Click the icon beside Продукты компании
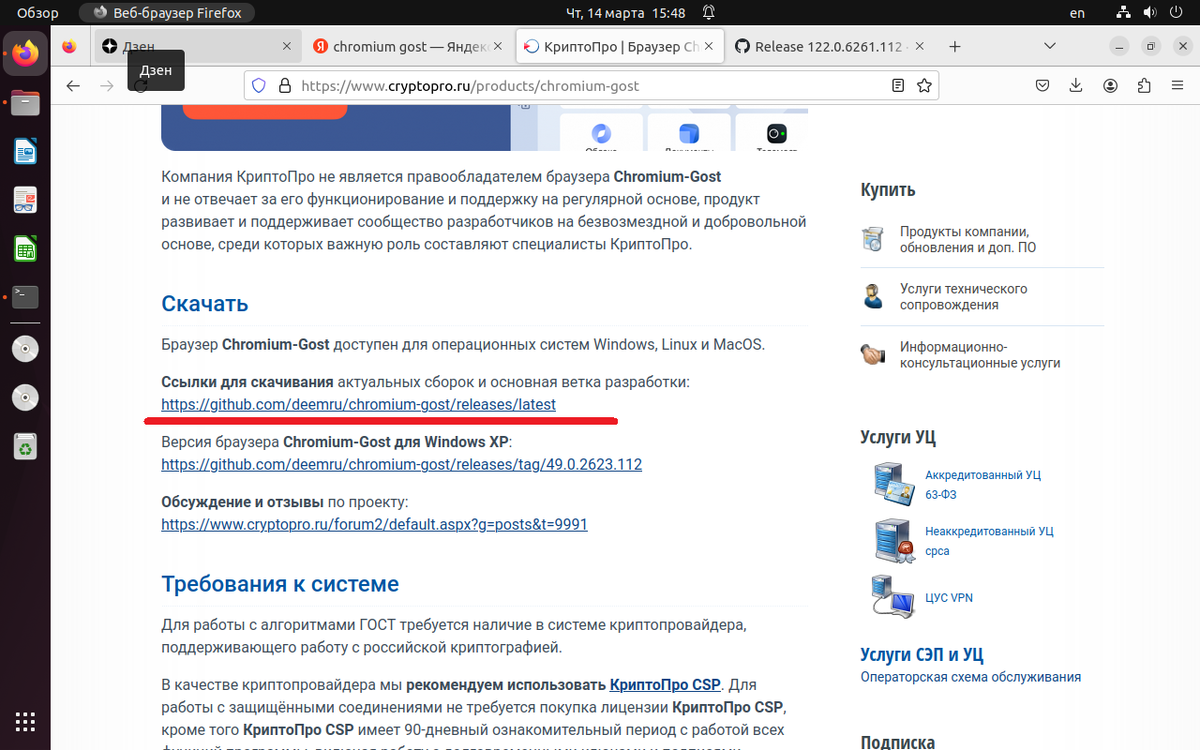This screenshot has width=1200, height=750. point(873,238)
